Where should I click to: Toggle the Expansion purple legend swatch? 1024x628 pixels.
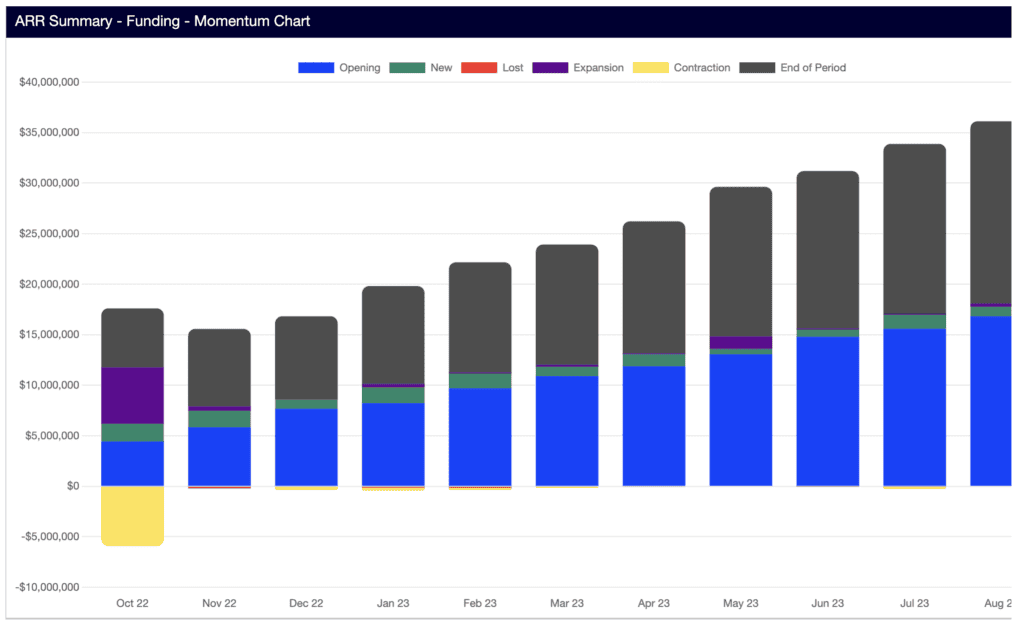tap(550, 68)
